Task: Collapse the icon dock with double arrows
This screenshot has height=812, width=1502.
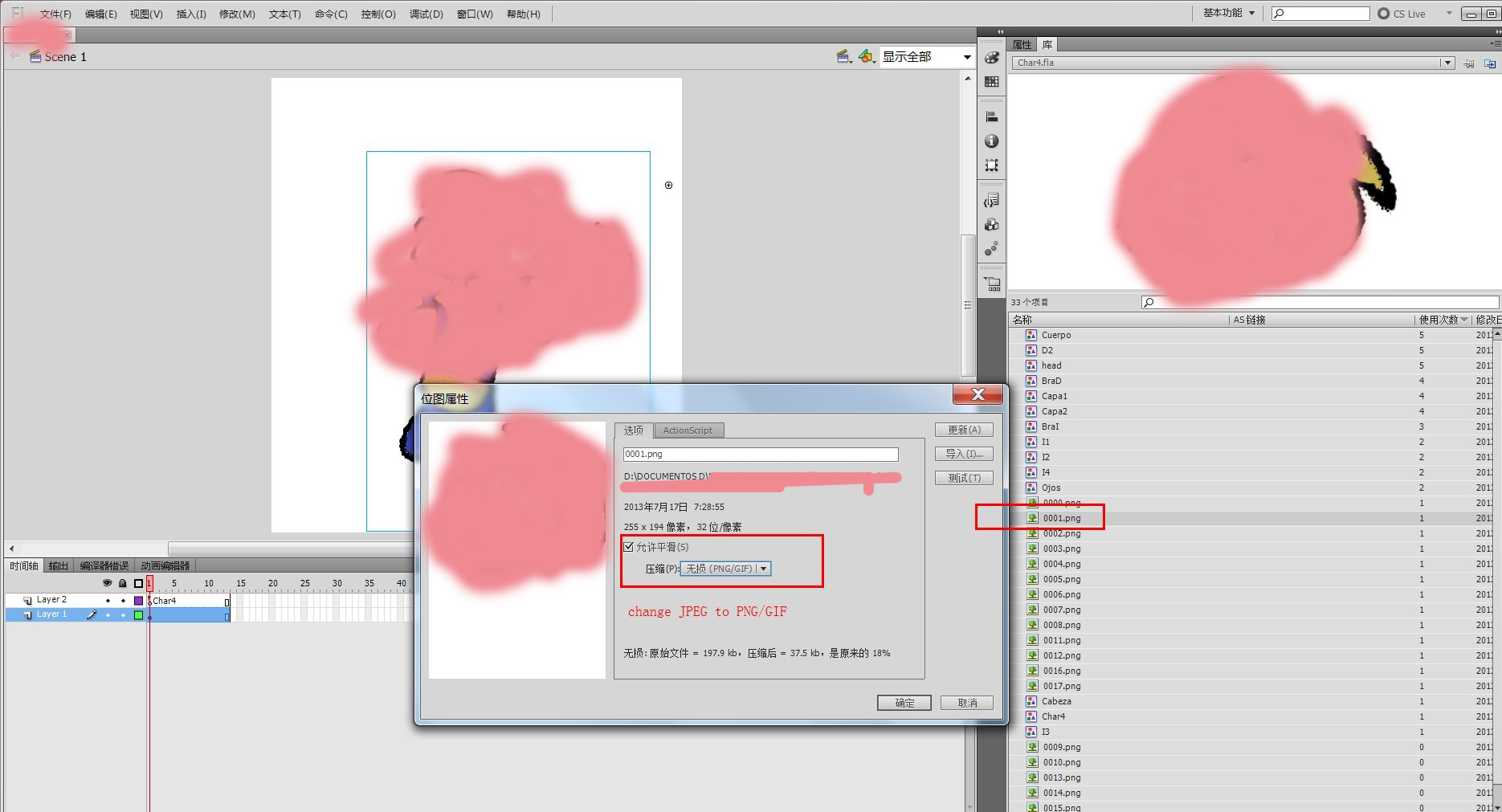Action: point(1000,32)
